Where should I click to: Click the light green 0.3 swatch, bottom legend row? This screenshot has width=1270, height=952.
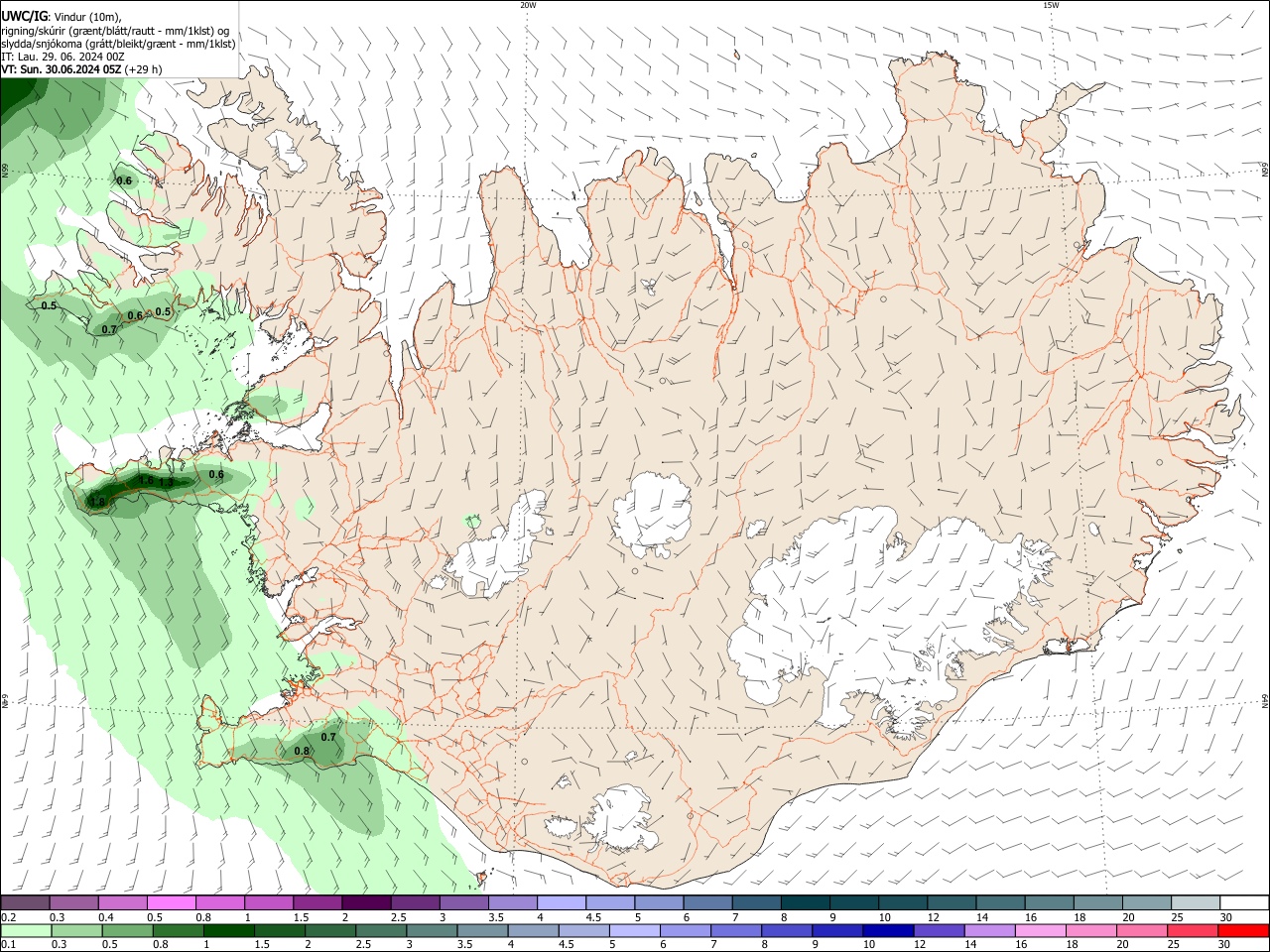[x=76, y=930]
